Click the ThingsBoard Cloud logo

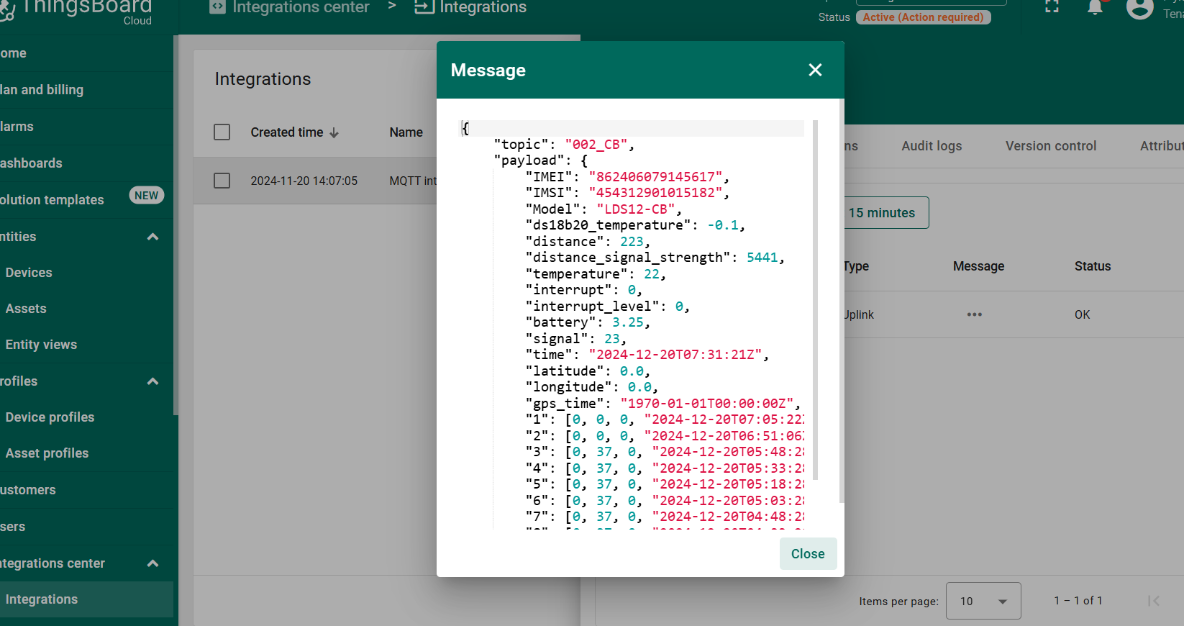pos(76,11)
